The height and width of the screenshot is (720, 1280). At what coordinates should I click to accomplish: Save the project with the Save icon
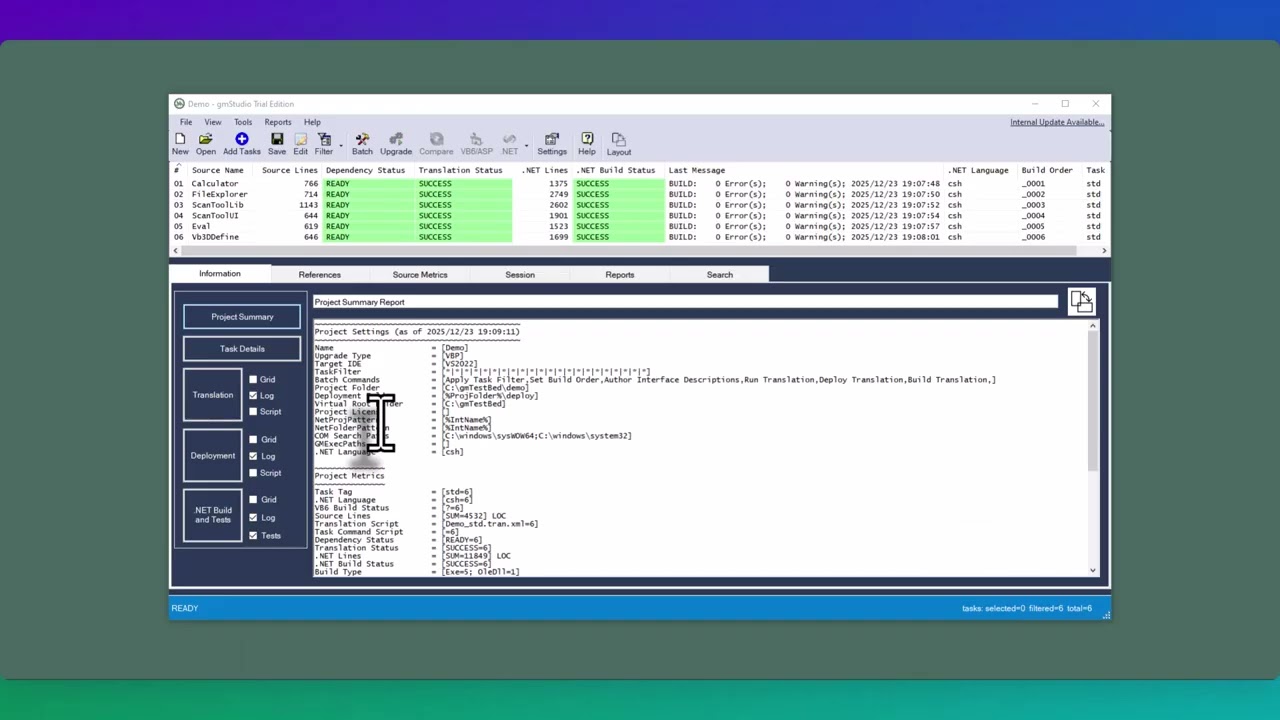[277, 144]
